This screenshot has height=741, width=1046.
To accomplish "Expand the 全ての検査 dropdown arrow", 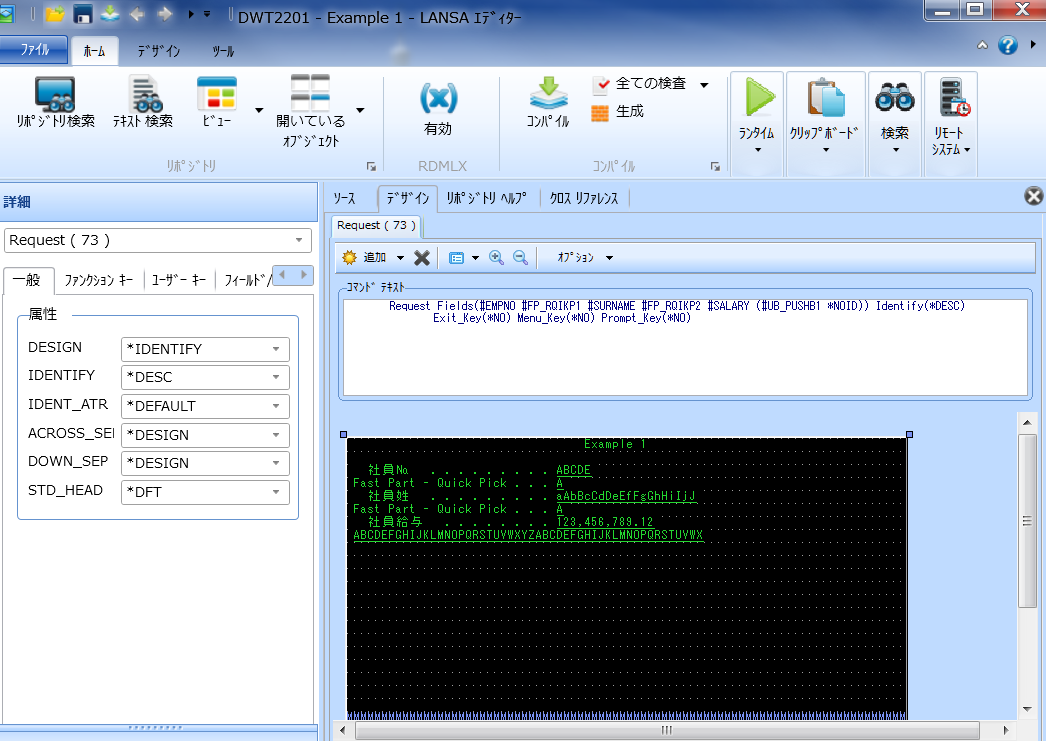I will click(x=704, y=85).
